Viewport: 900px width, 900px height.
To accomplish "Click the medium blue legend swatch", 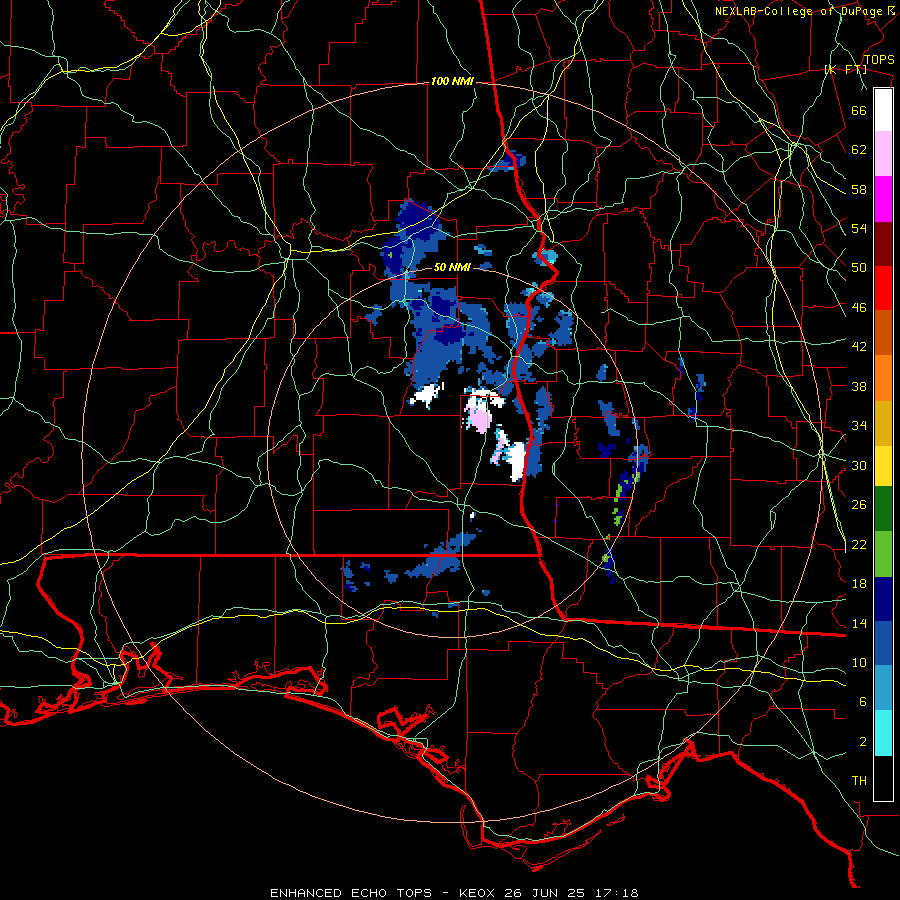I will coord(883,643).
